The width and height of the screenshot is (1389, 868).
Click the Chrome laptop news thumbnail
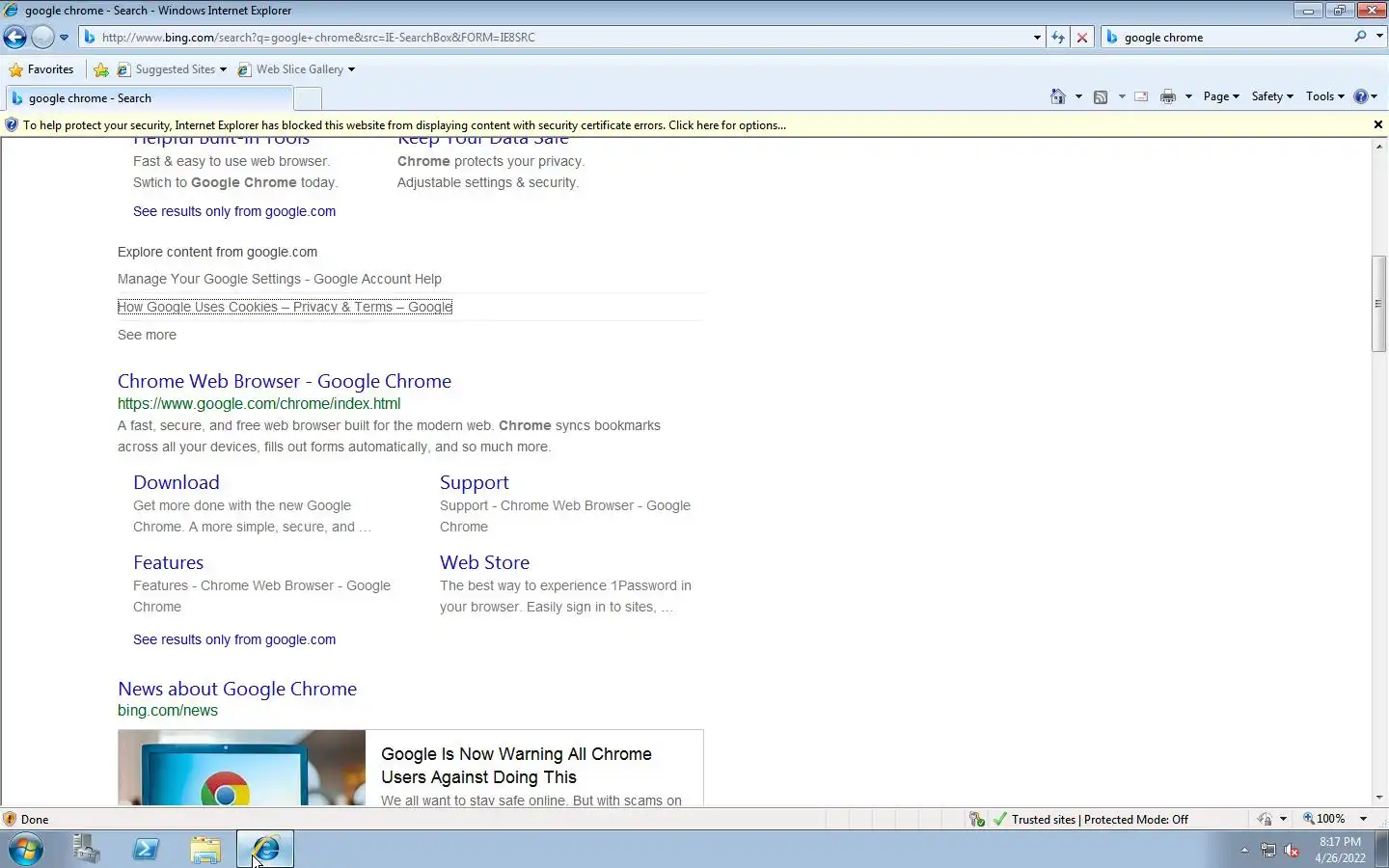coord(241,768)
